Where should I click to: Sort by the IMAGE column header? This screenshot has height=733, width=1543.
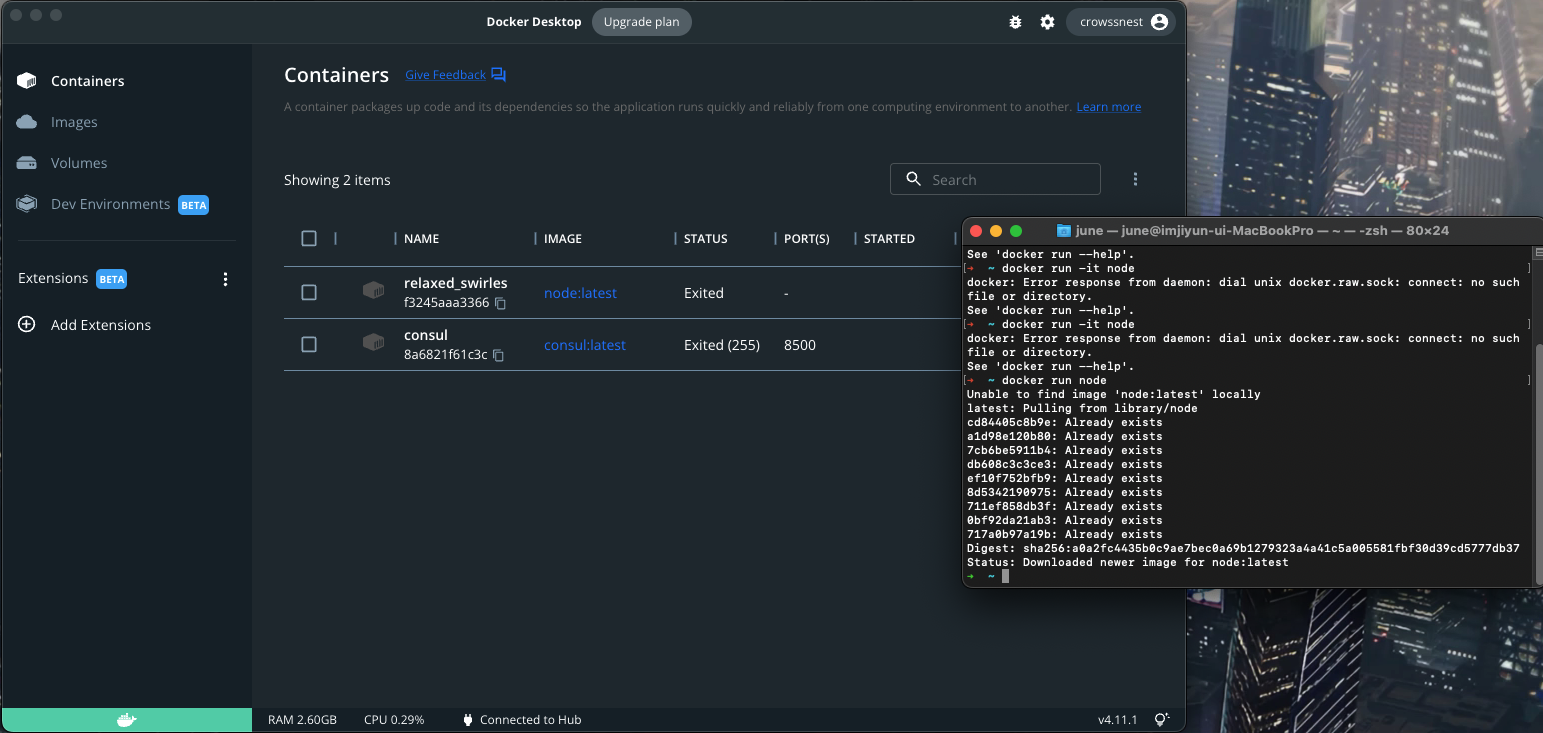pos(563,239)
